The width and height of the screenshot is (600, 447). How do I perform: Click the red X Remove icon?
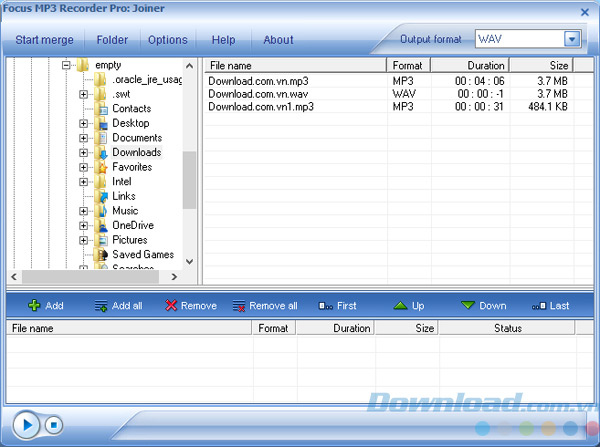171,305
